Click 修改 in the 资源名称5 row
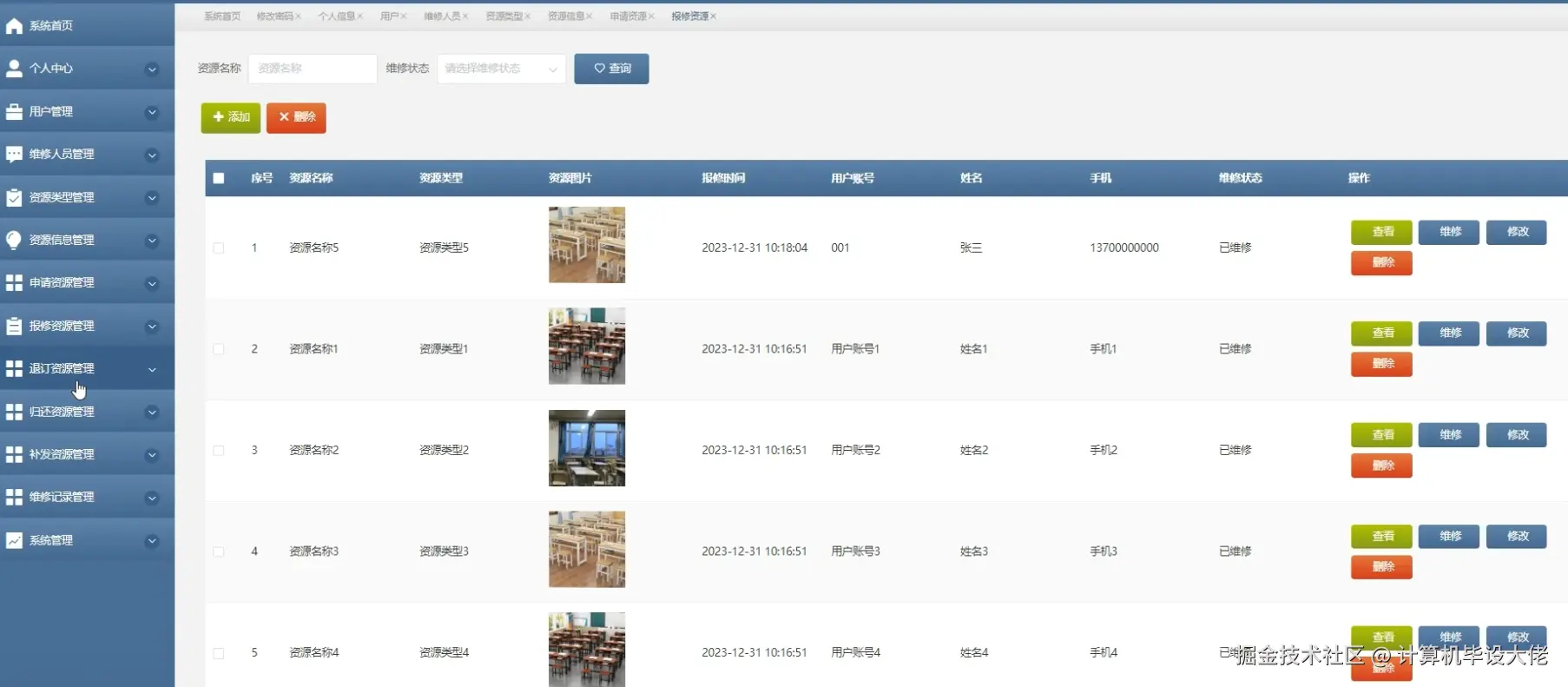Screen dimensions: 1568x687 pyautogui.click(x=1517, y=232)
